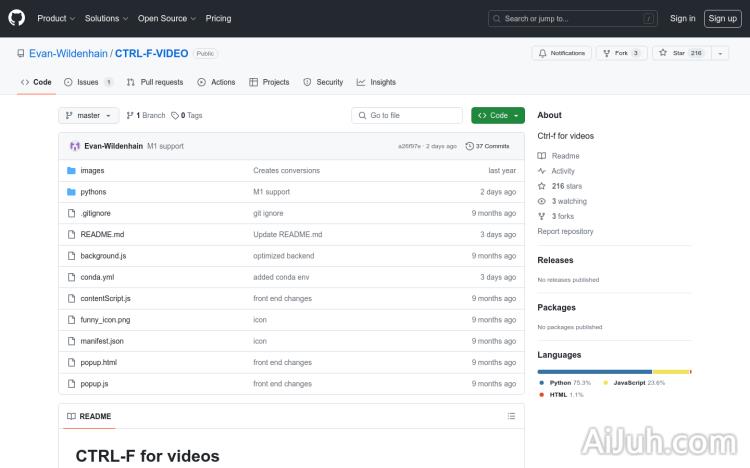Switch to the Issues tab
Viewport: 750px width, 468px height.
point(88,82)
